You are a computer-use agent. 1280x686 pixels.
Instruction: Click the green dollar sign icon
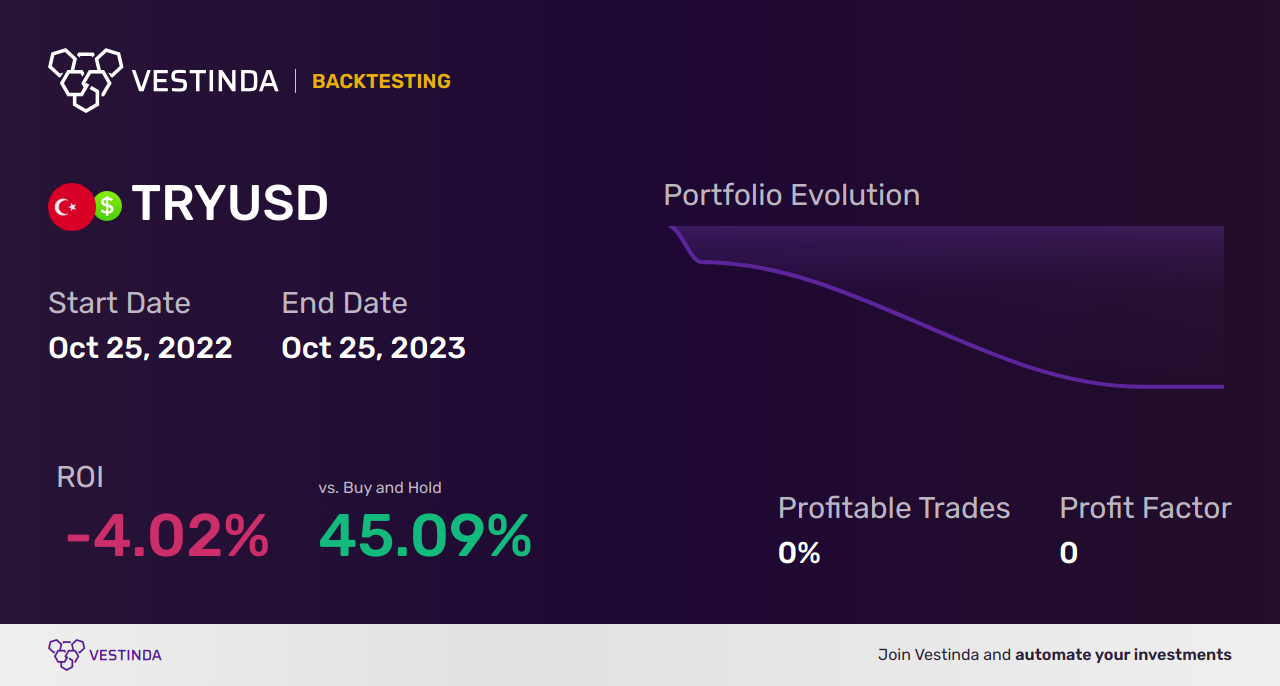coord(108,206)
